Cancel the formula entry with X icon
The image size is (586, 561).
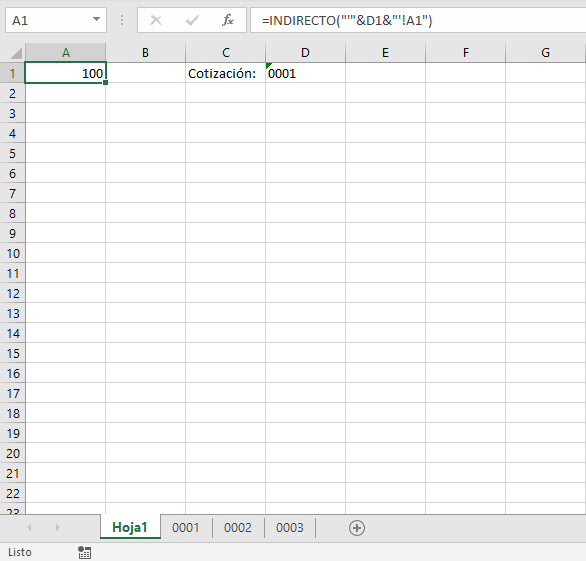click(x=155, y=20)
